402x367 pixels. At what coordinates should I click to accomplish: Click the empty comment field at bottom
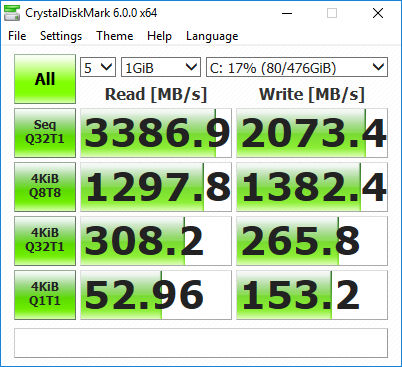point(201,343)
